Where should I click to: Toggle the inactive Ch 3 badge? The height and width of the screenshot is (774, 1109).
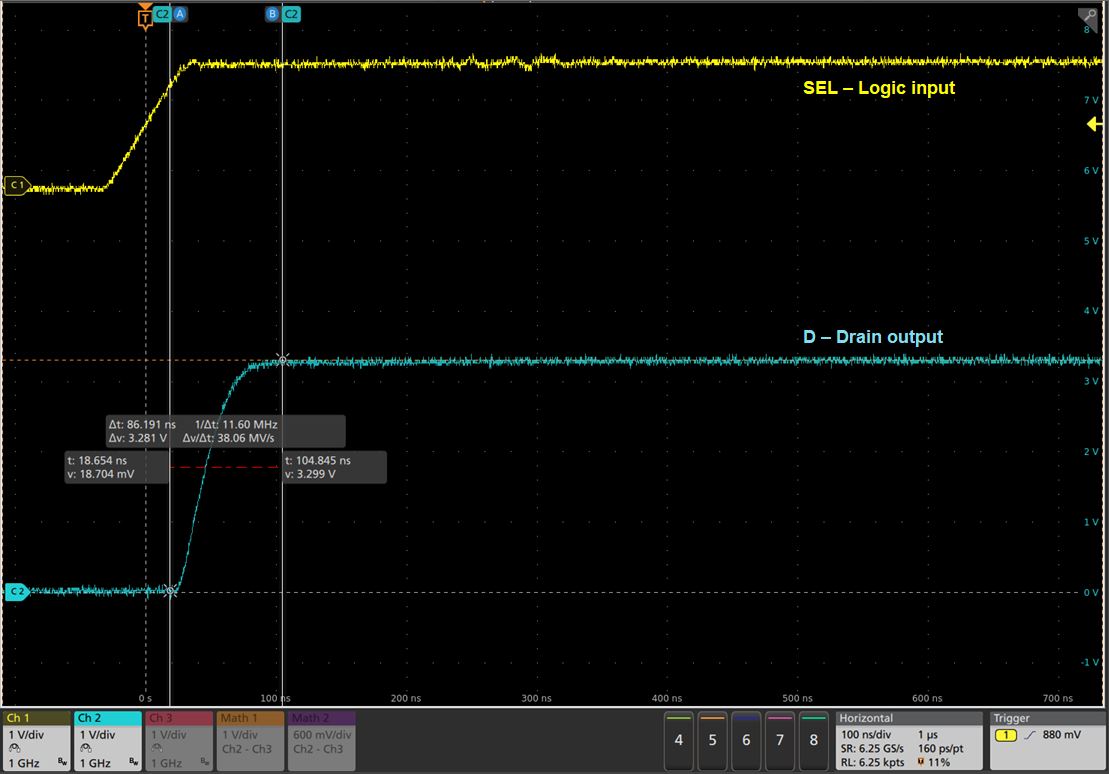179,740
